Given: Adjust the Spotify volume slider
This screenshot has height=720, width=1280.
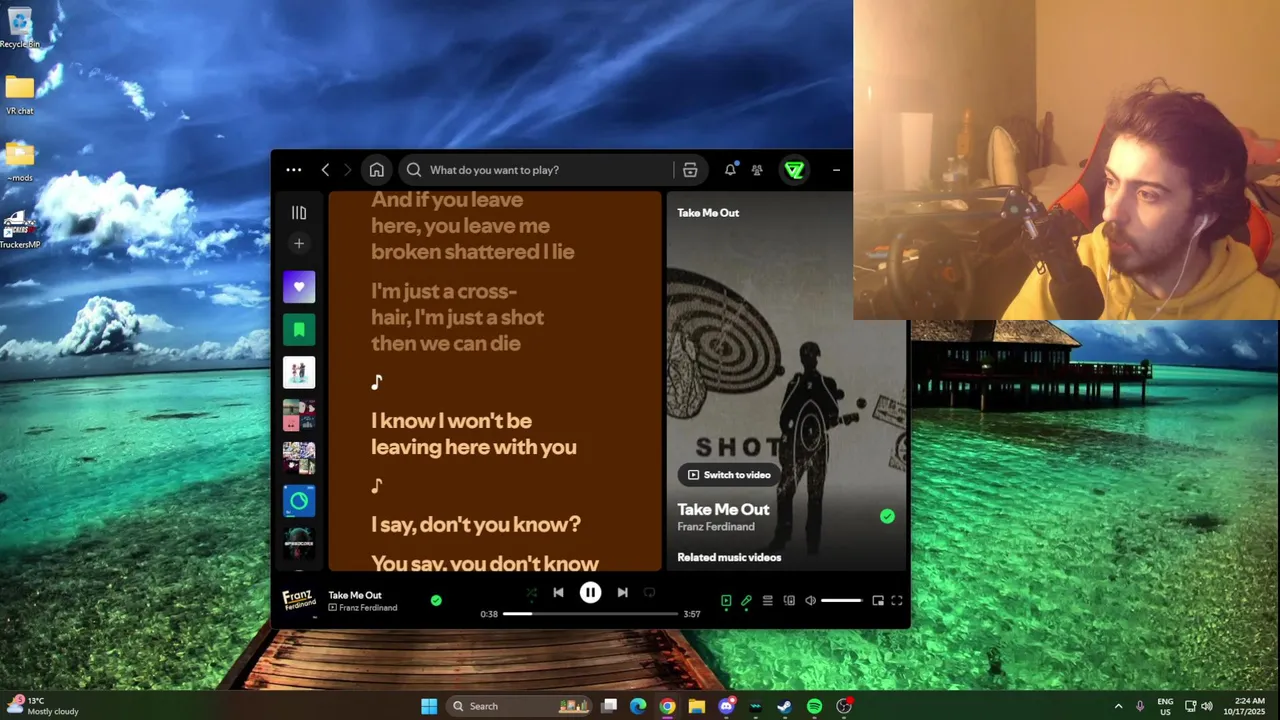Looking at the screenshot, I should [x=841, y=601].
